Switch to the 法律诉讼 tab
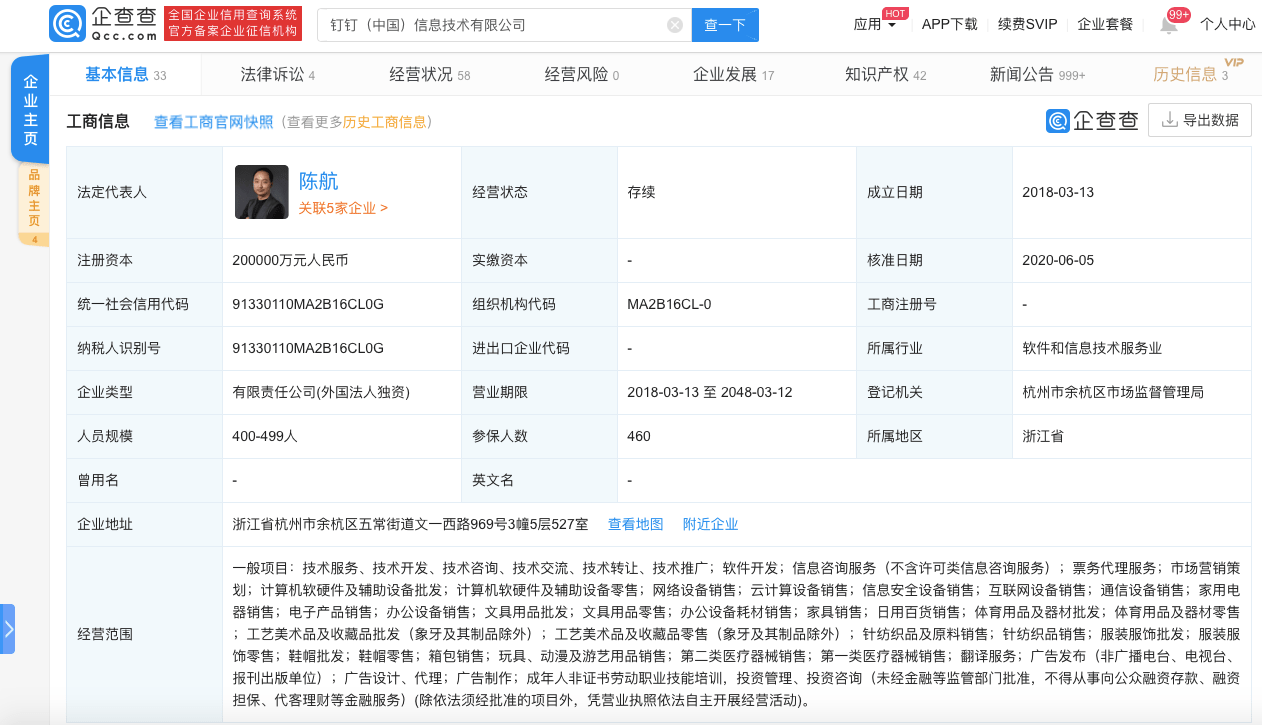This screenshot has height=725, width=1262. tap(278, 75)
